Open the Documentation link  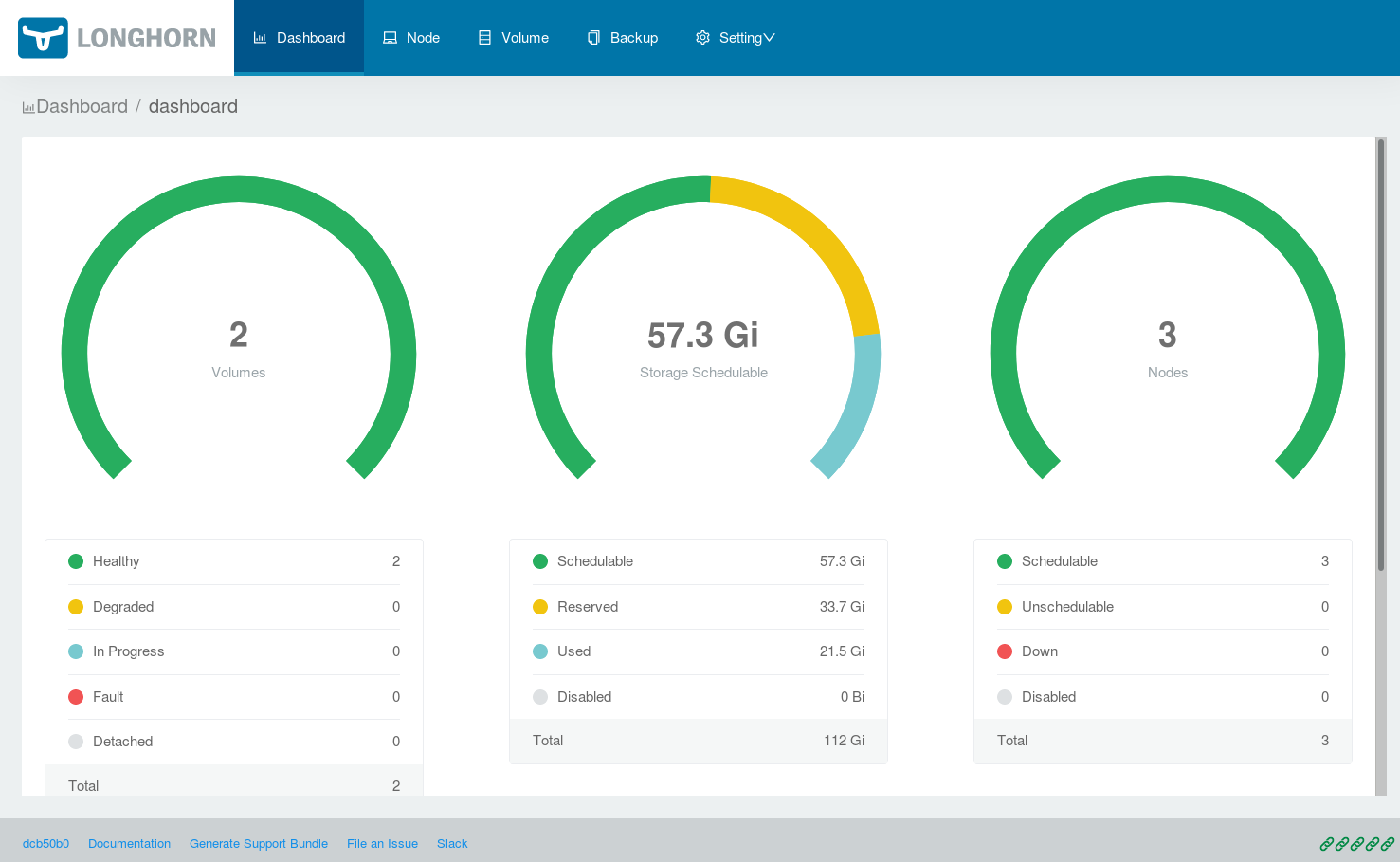129,844
